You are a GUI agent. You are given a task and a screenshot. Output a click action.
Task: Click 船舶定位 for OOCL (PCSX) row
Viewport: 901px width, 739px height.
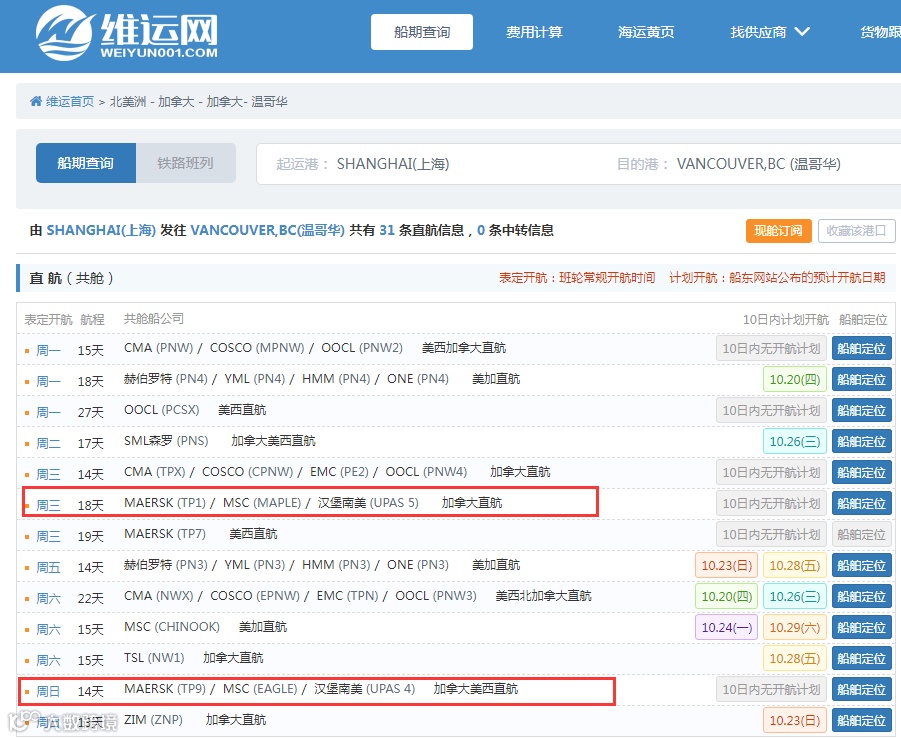coord(861,411)
